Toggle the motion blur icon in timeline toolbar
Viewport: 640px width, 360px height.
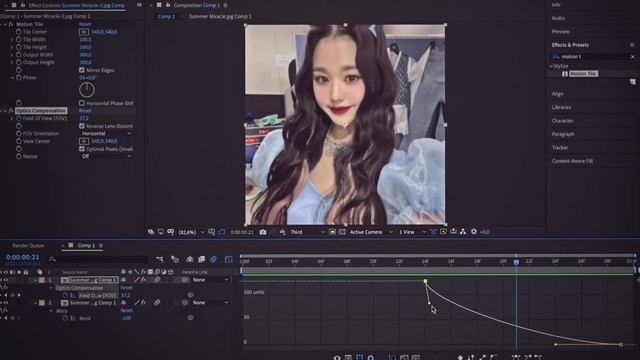pos(213,259)
